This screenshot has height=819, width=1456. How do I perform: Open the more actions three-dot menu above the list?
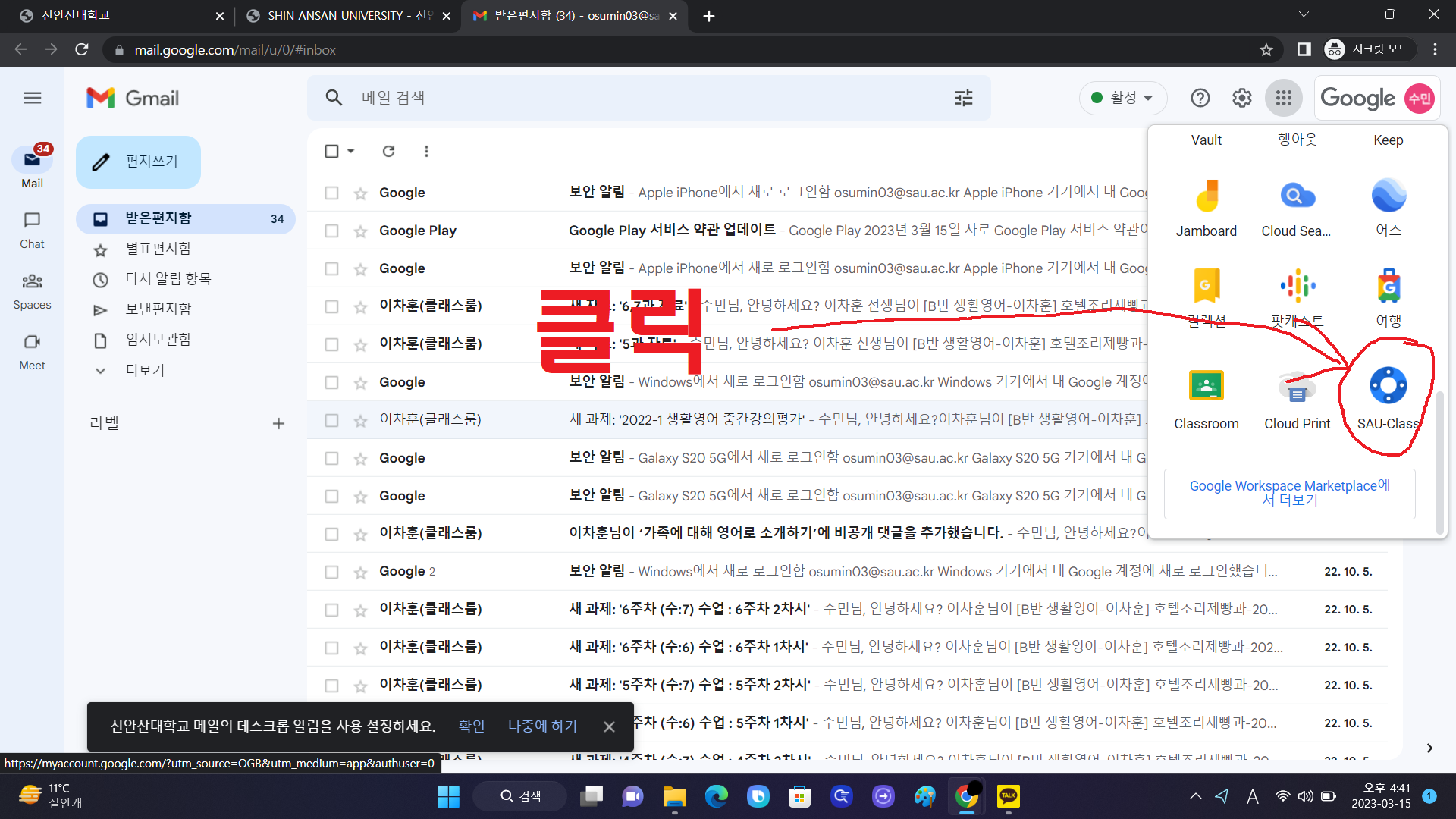tap(426, 151)
